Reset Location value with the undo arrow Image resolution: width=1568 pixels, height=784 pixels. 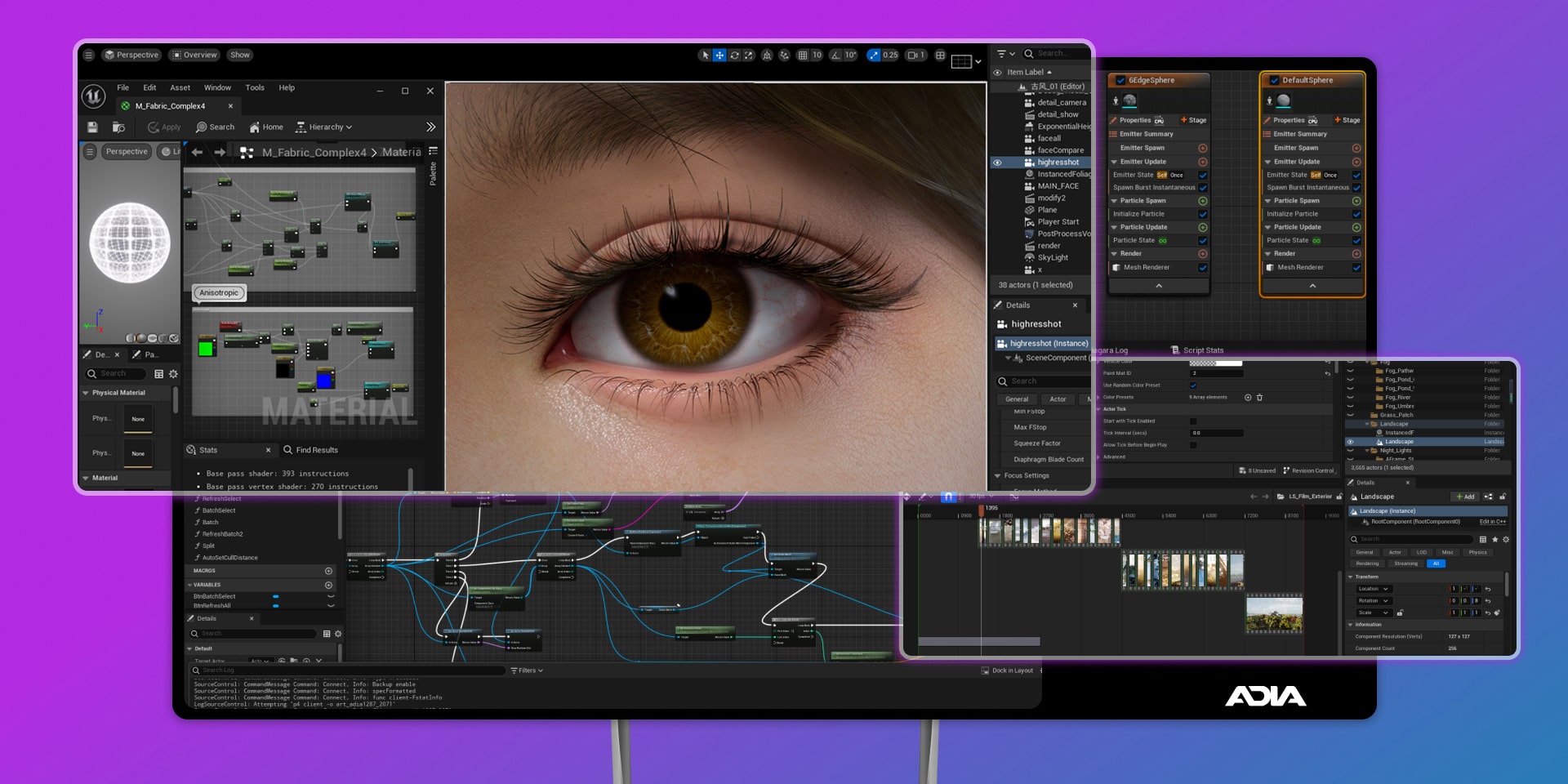tap(1487, 589)
